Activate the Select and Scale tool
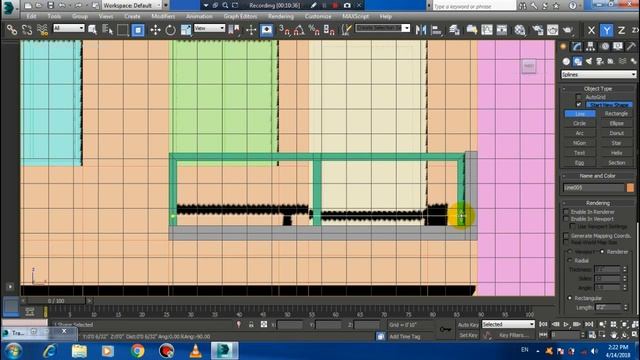The width and height of the screenshot is (640, 360). [186, 30]
